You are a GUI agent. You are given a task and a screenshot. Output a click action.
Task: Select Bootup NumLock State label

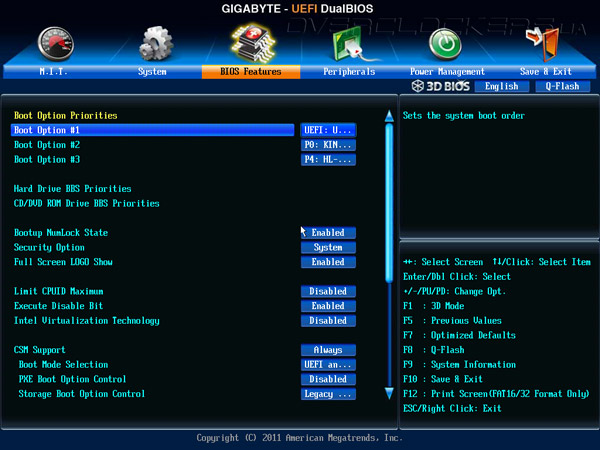pos(61,233)
